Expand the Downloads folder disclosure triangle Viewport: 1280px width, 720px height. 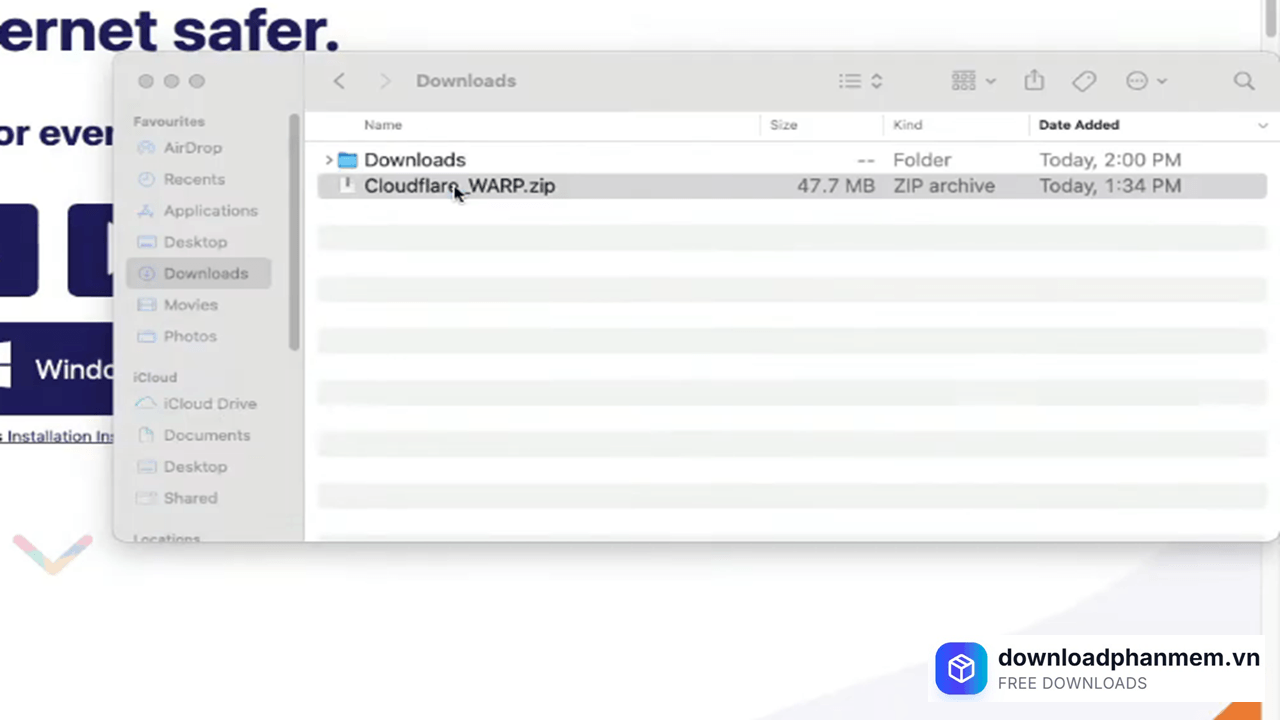328,159
